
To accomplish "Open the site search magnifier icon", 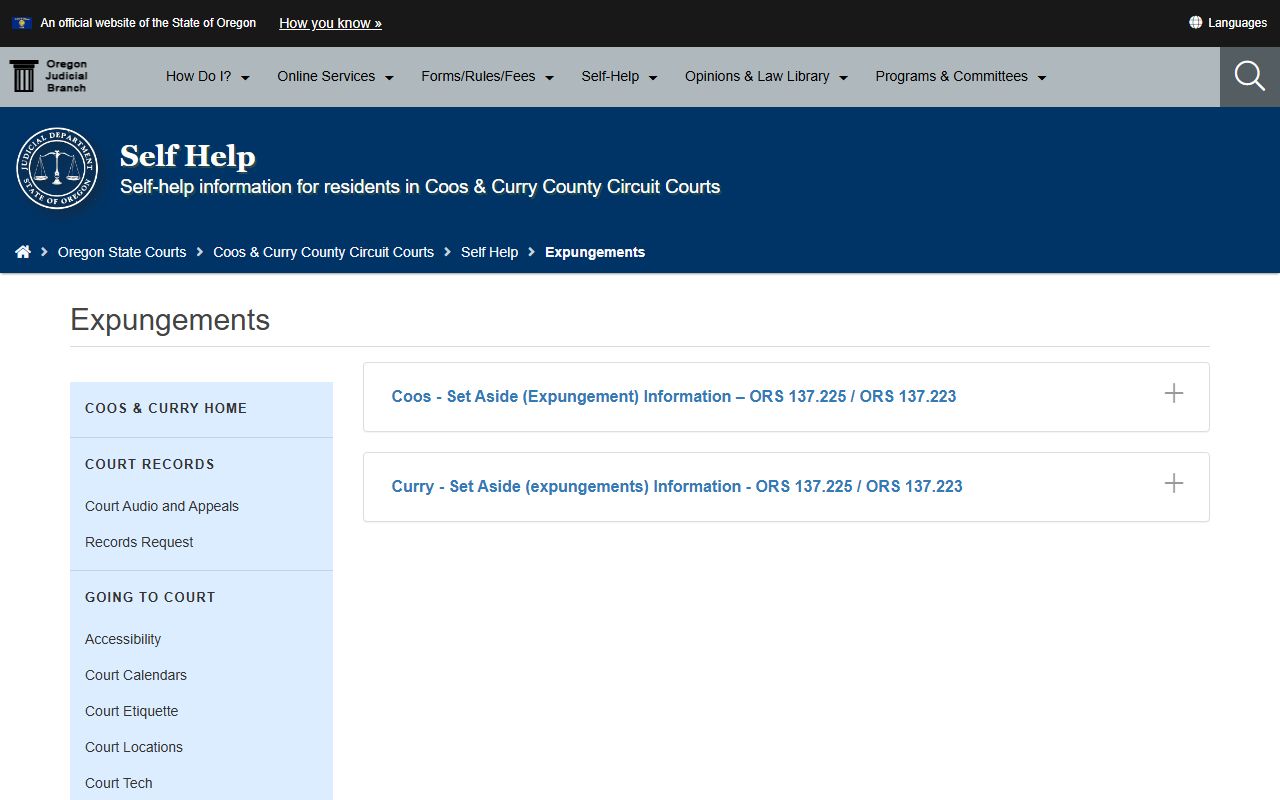I will (1250, 76).
